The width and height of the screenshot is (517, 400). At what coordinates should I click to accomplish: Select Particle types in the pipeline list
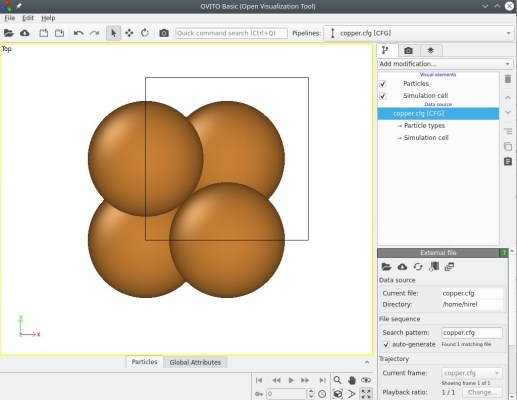[424, 126]
